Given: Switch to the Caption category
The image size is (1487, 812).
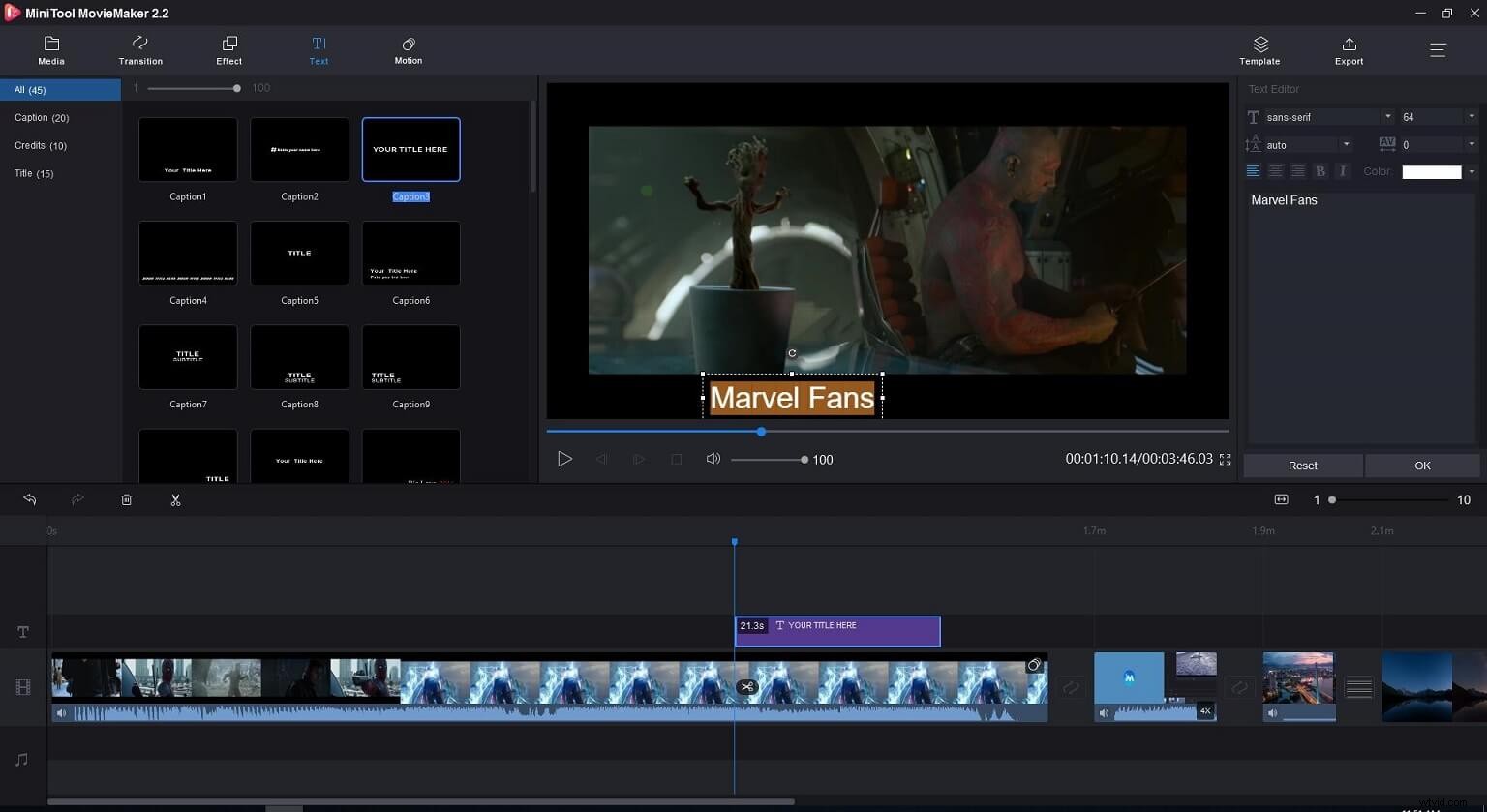Looking at the screenshot, I should [x=42, y=117].
